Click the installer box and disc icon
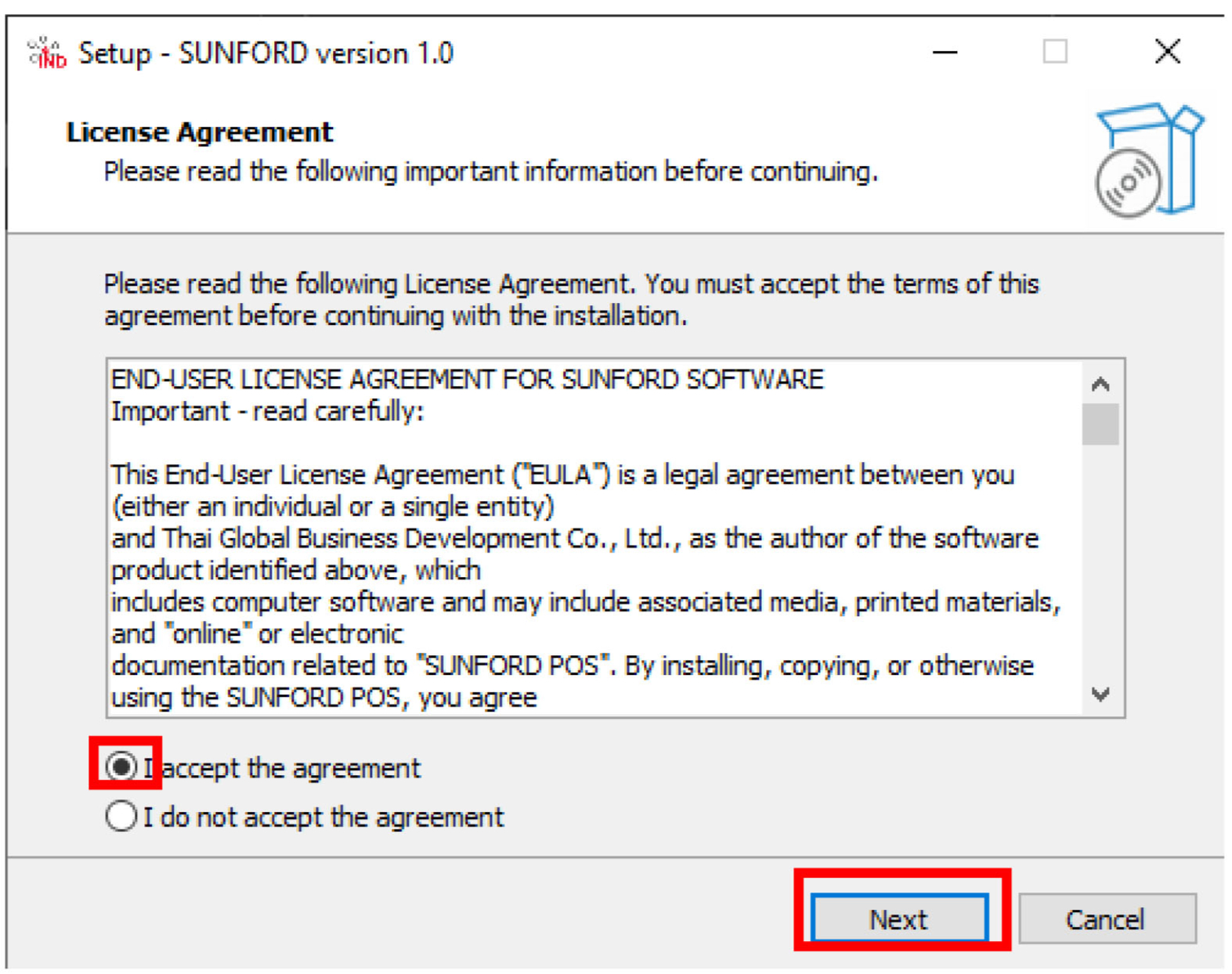 pos(1147,161)
